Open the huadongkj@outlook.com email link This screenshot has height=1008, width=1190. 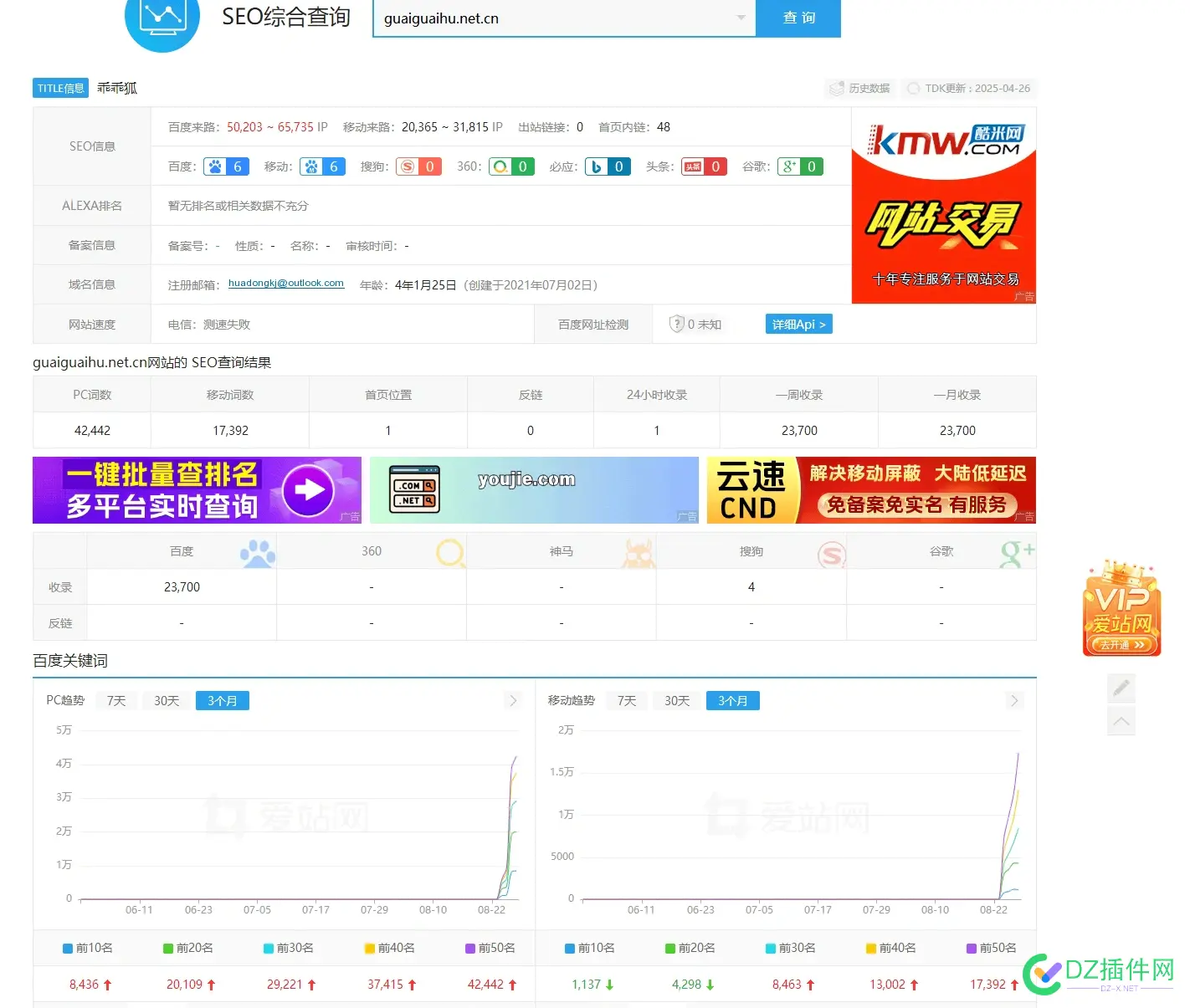click(x=285, y=283)
